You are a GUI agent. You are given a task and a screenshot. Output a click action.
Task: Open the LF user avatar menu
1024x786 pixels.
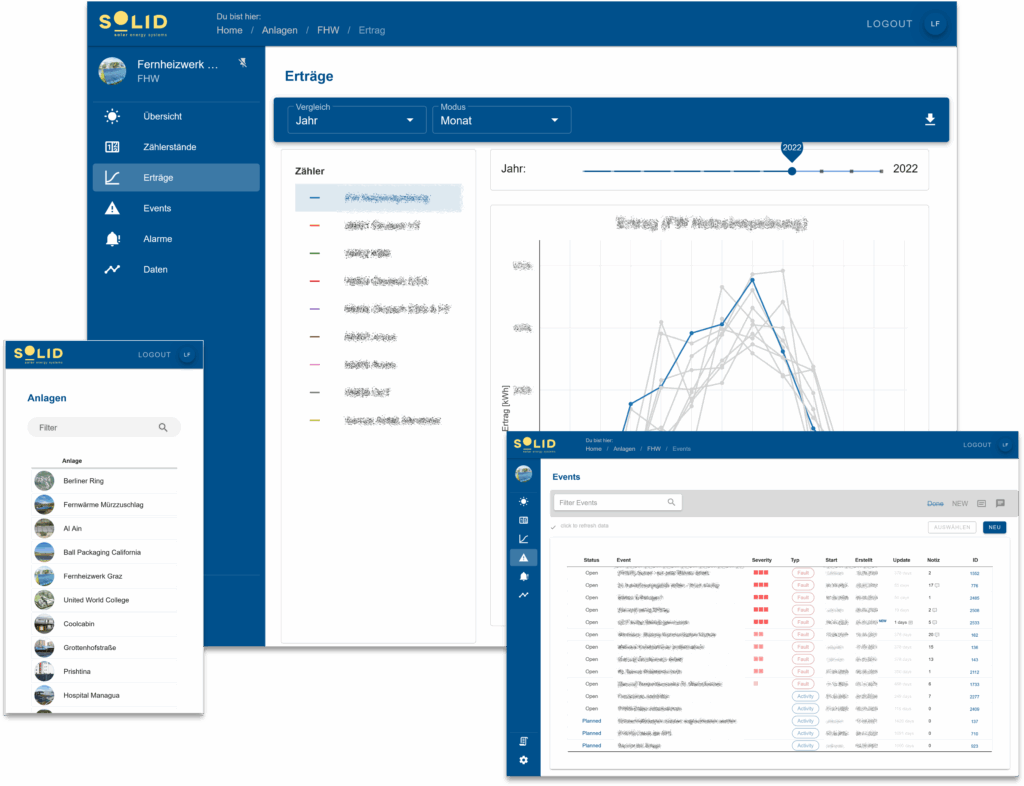[935, 22]
